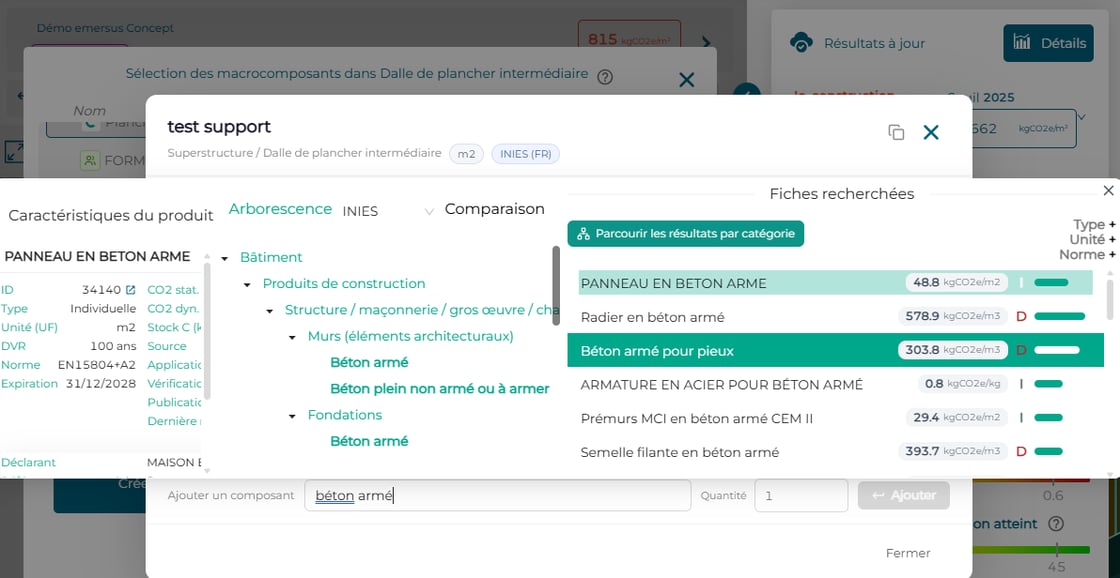
Task: Click the duplicate icon next to test support
Action: [896, 132]
